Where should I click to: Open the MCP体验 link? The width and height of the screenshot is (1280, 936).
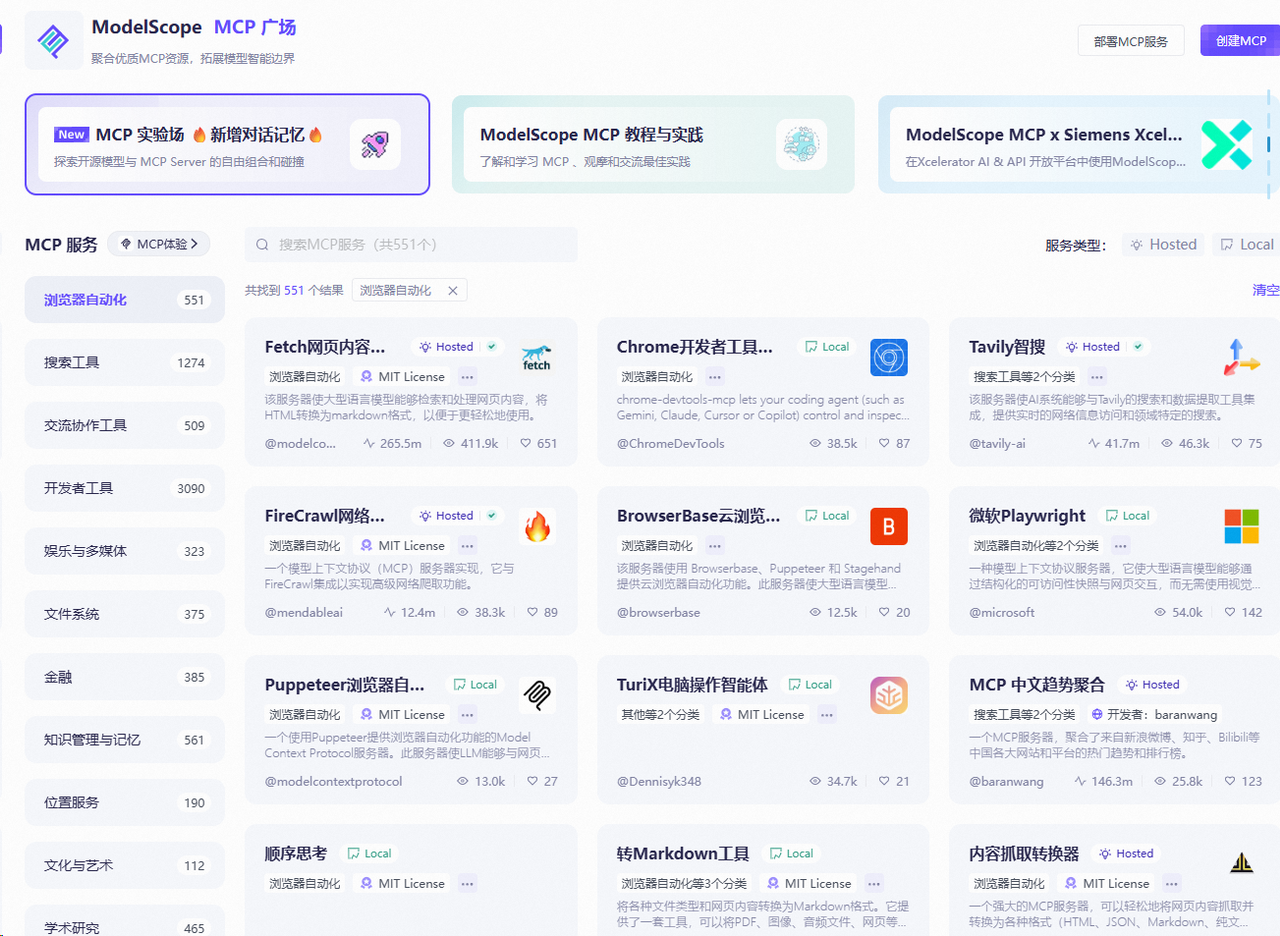coord(160,244)
